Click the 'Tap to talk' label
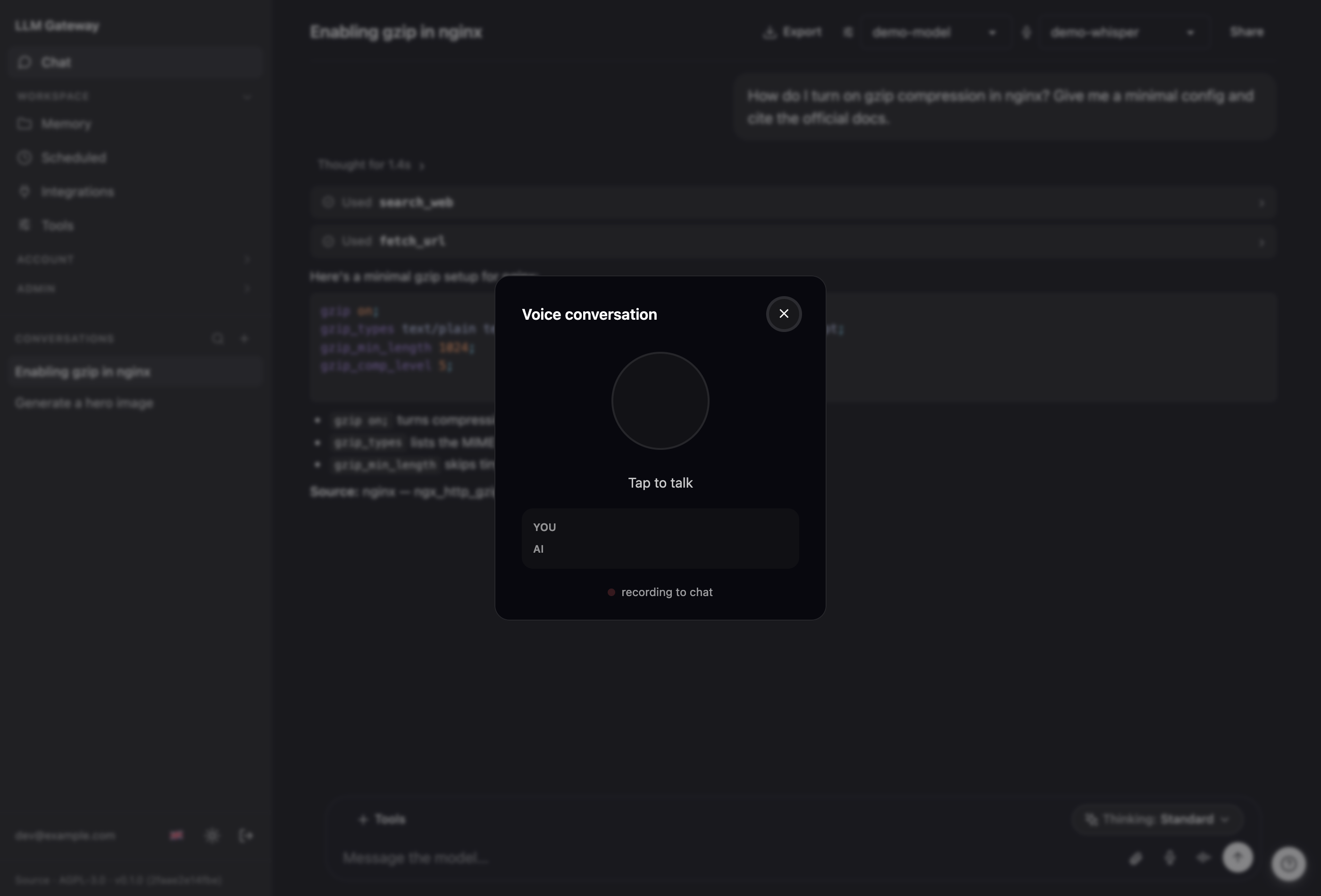The width and height of the screenshot is (1321, 896). click(x=660, y=483)
